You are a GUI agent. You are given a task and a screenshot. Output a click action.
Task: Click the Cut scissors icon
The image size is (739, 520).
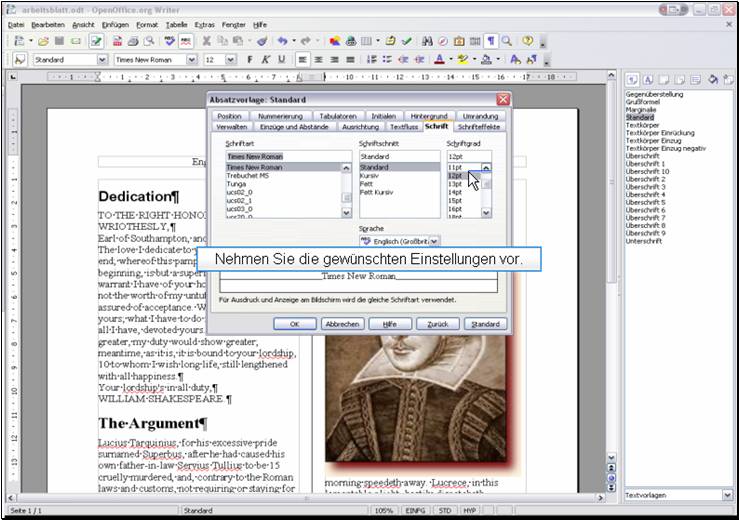[207, 41]
